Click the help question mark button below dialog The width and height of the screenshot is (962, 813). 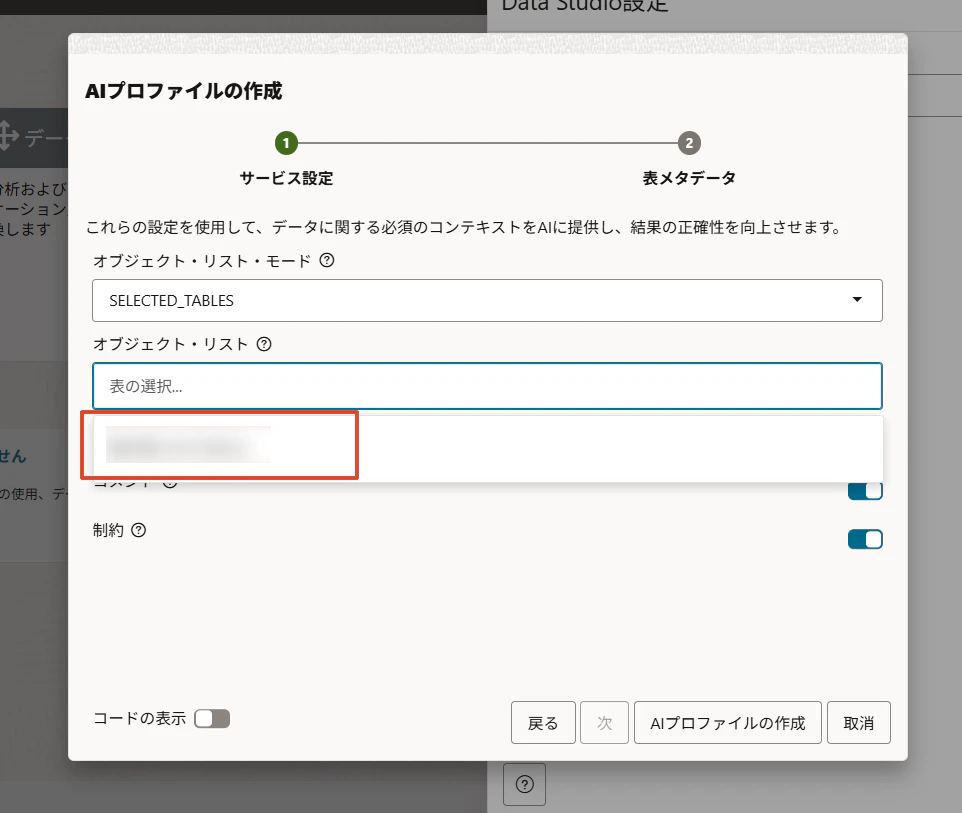(525, 784)
